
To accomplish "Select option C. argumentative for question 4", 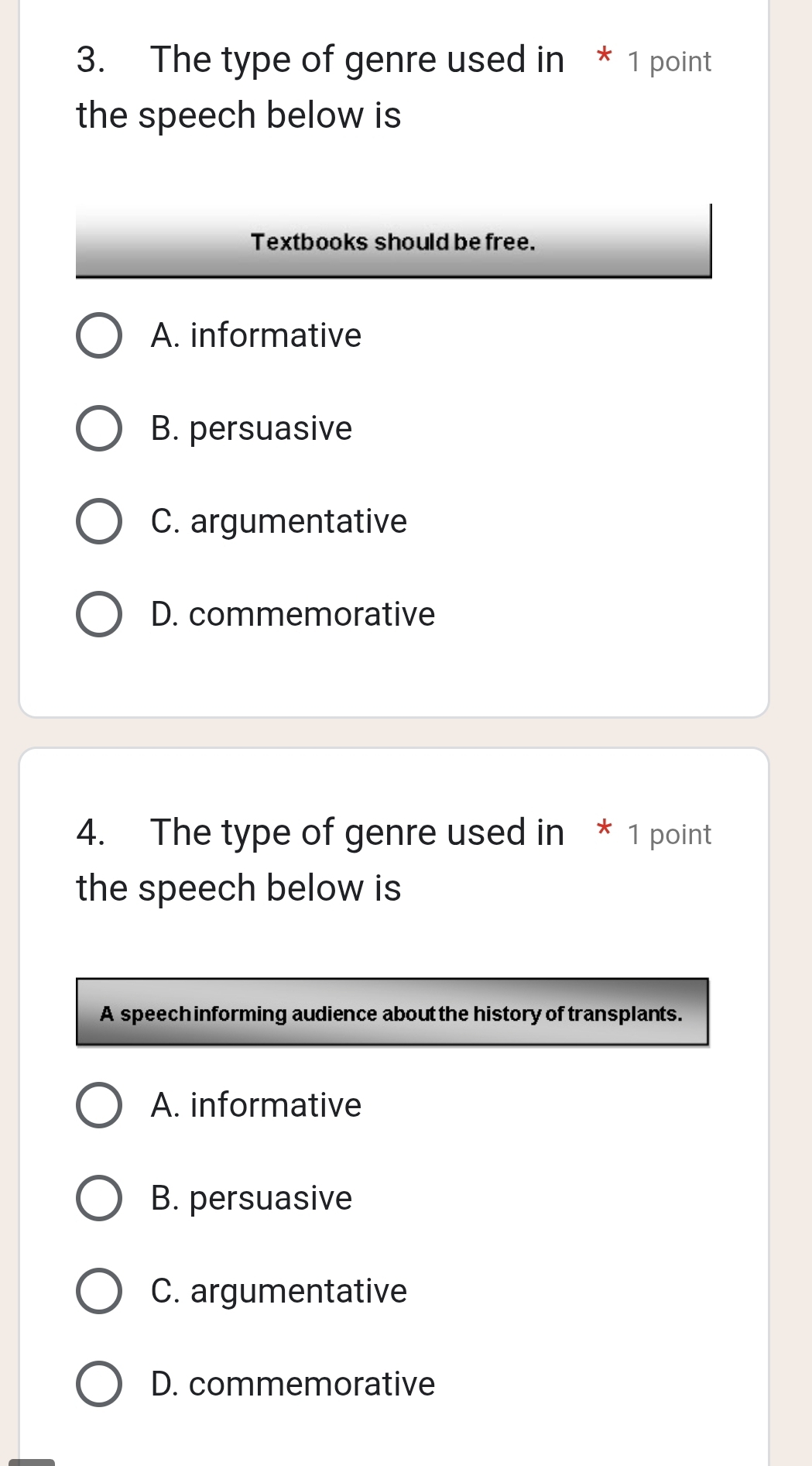I will pos(99,1291).
